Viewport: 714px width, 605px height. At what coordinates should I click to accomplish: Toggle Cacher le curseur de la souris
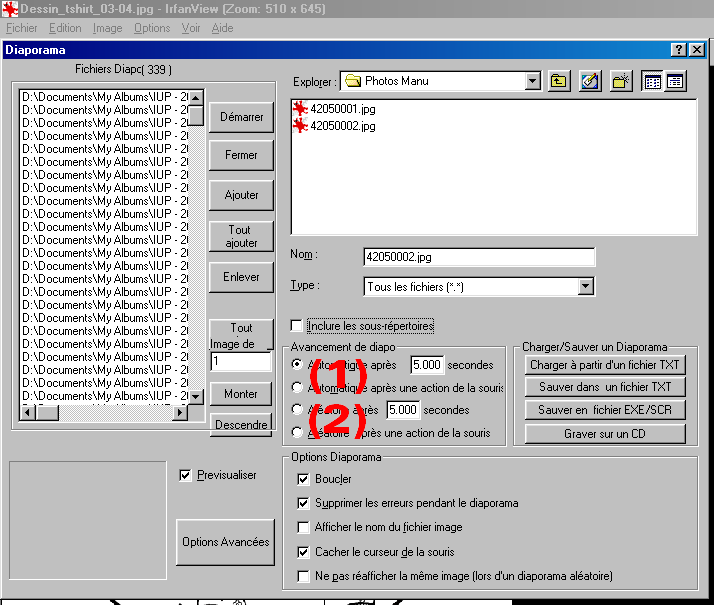[x=303, y=552]
